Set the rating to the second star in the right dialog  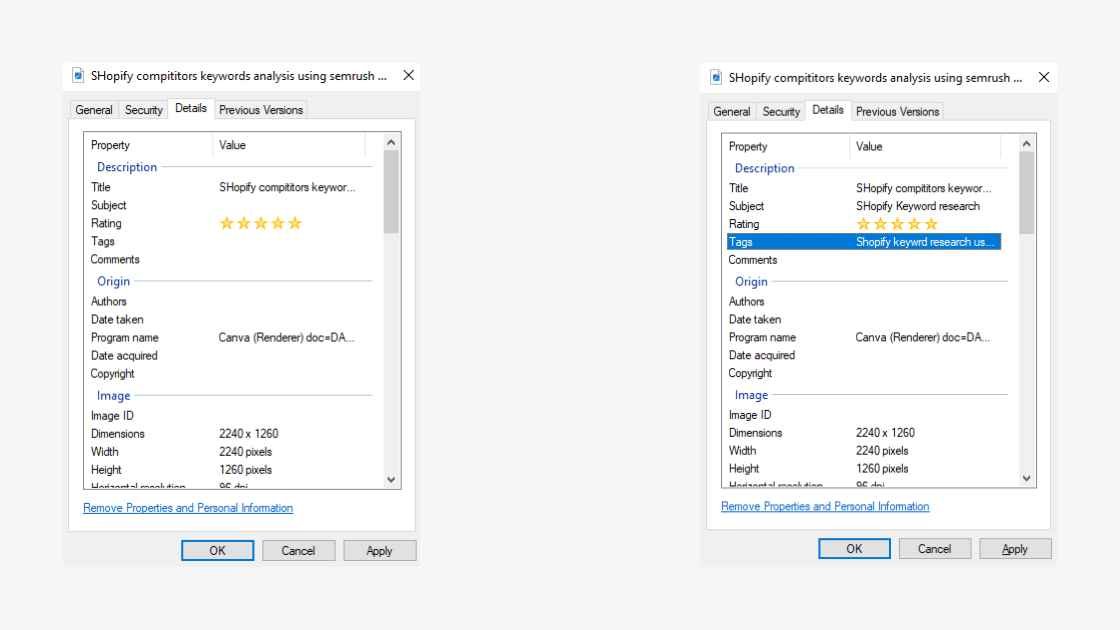(x=880, y=224)
